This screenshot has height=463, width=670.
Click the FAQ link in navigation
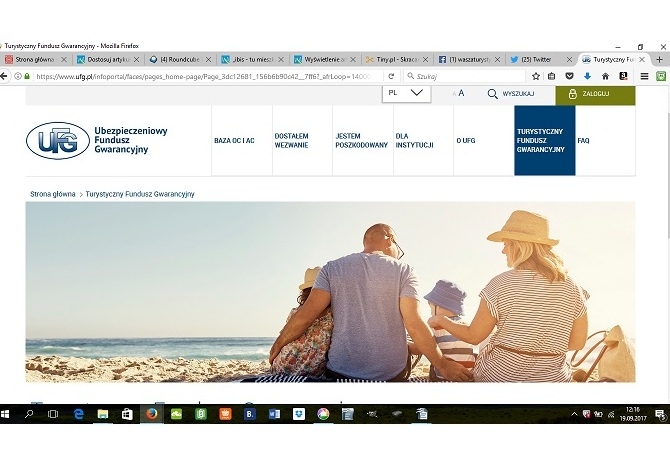tap(583, 141)
